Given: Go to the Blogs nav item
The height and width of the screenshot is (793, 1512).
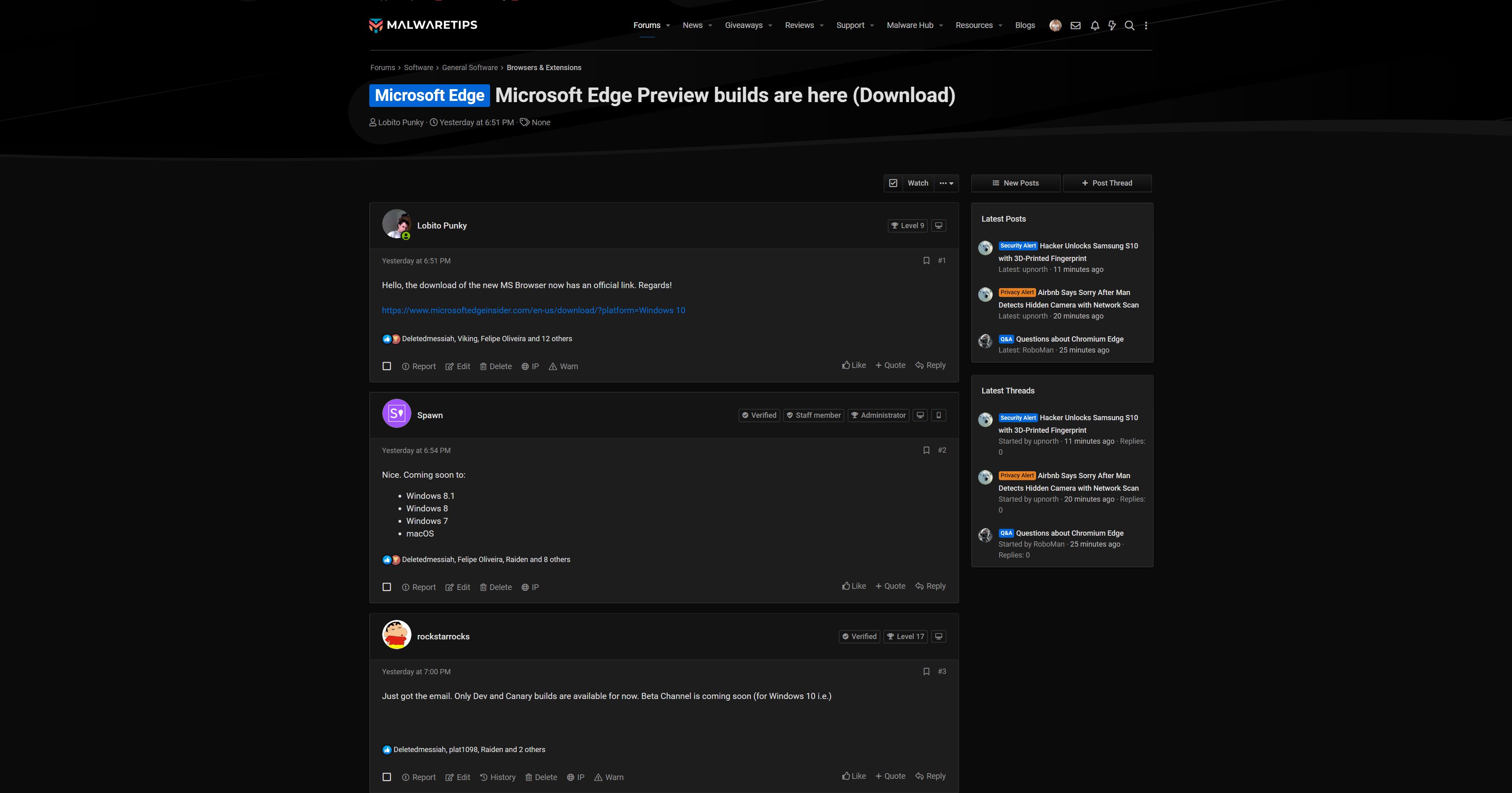Looking at the screenshot, I should [1025, 25].
